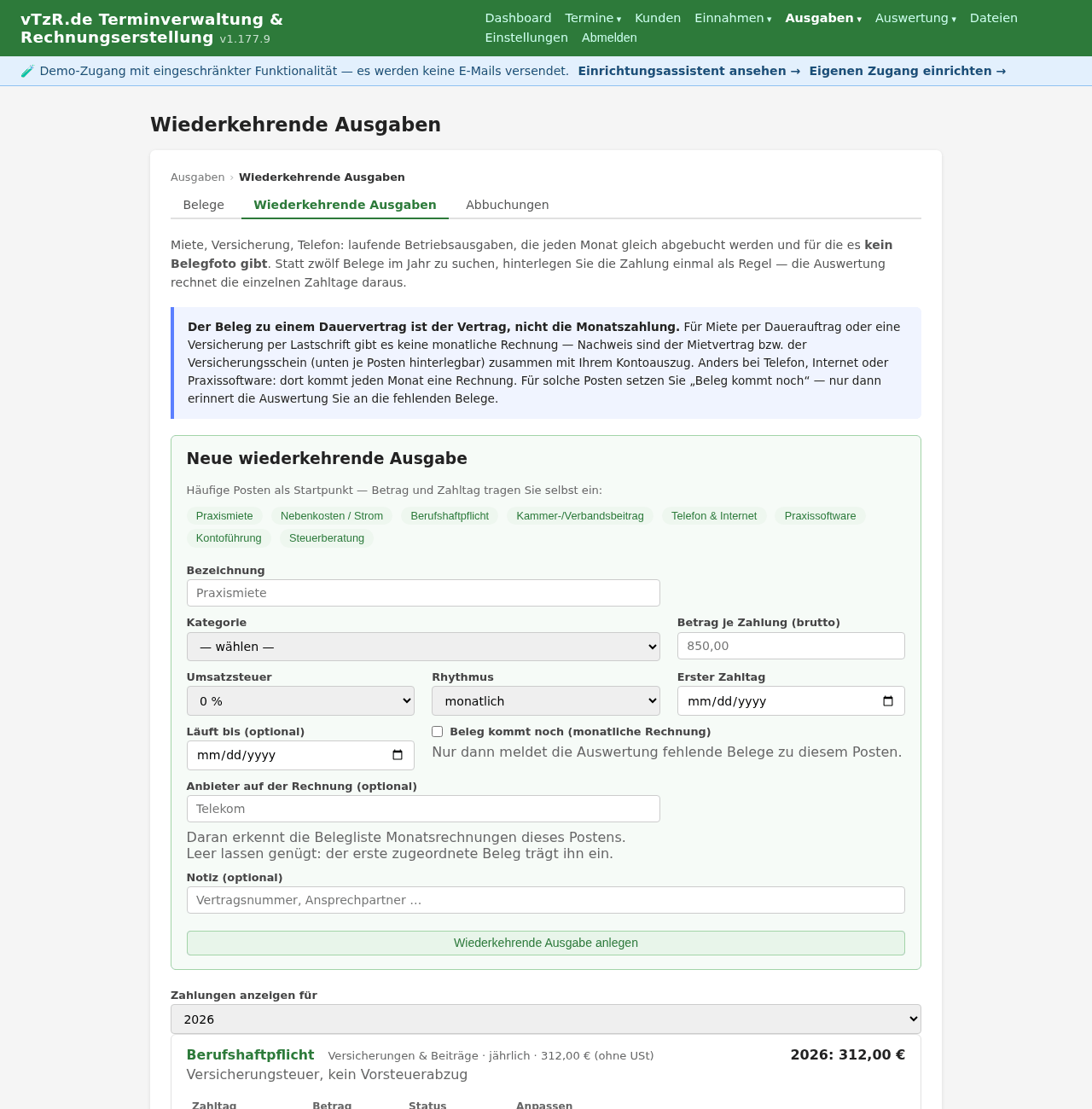Choose the Steuerberatung preset chip
The image size is (1092, 1109).
point(327,538)
